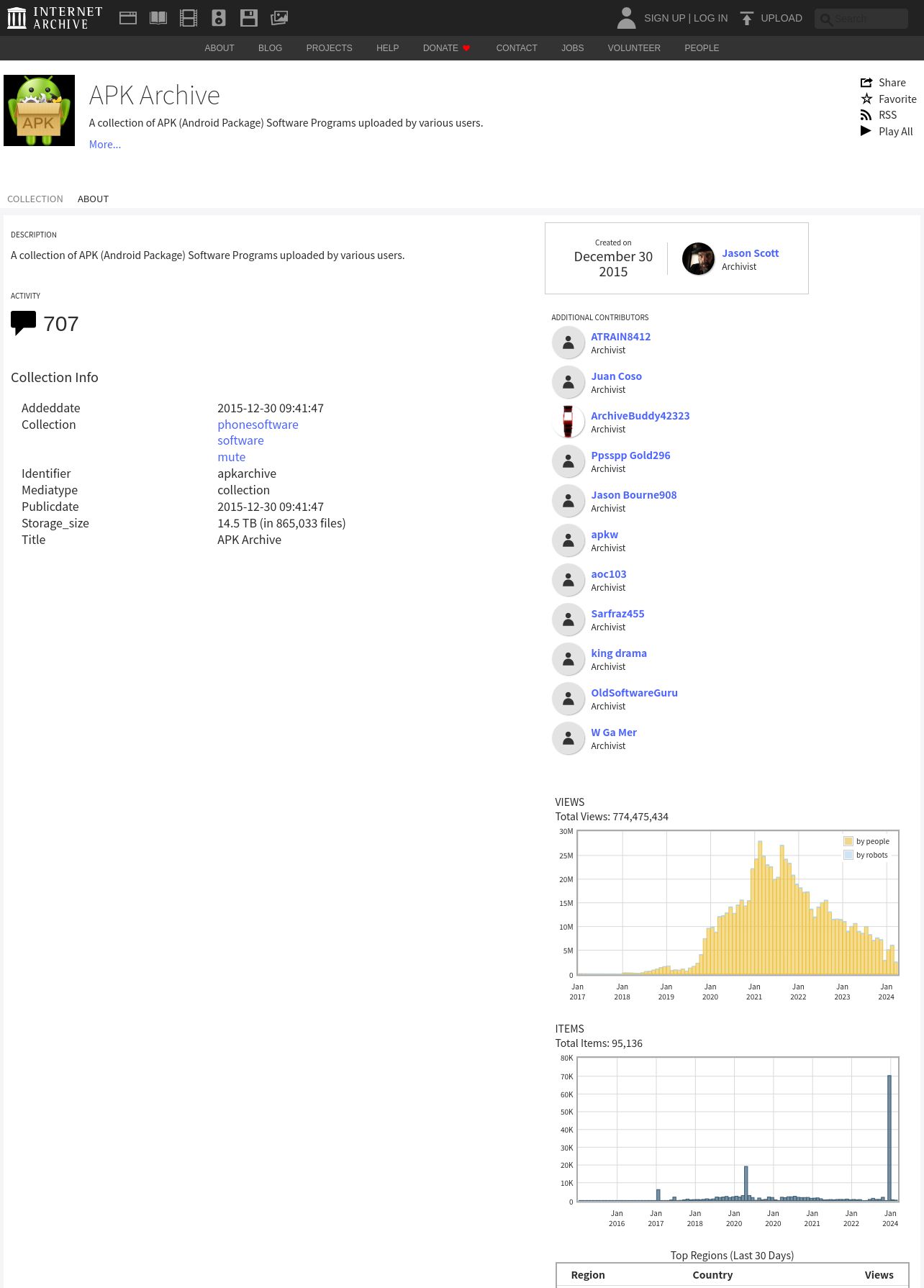Click the upload arrow icon
This screenshot has height=1288, width=924.
point(747,18)
